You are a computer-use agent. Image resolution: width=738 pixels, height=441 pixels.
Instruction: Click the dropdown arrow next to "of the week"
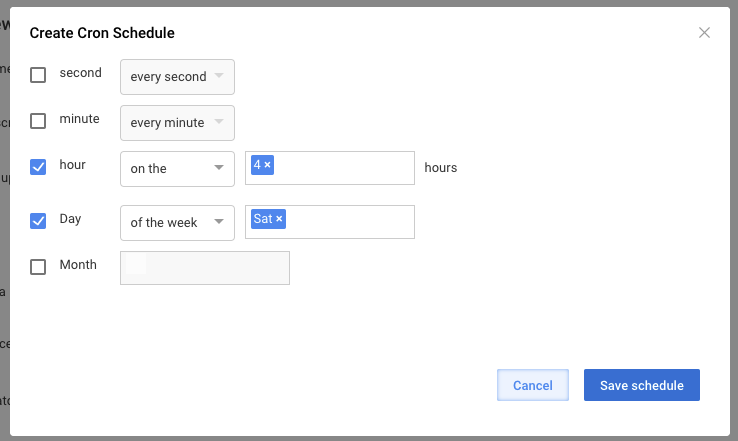[219, 222]
